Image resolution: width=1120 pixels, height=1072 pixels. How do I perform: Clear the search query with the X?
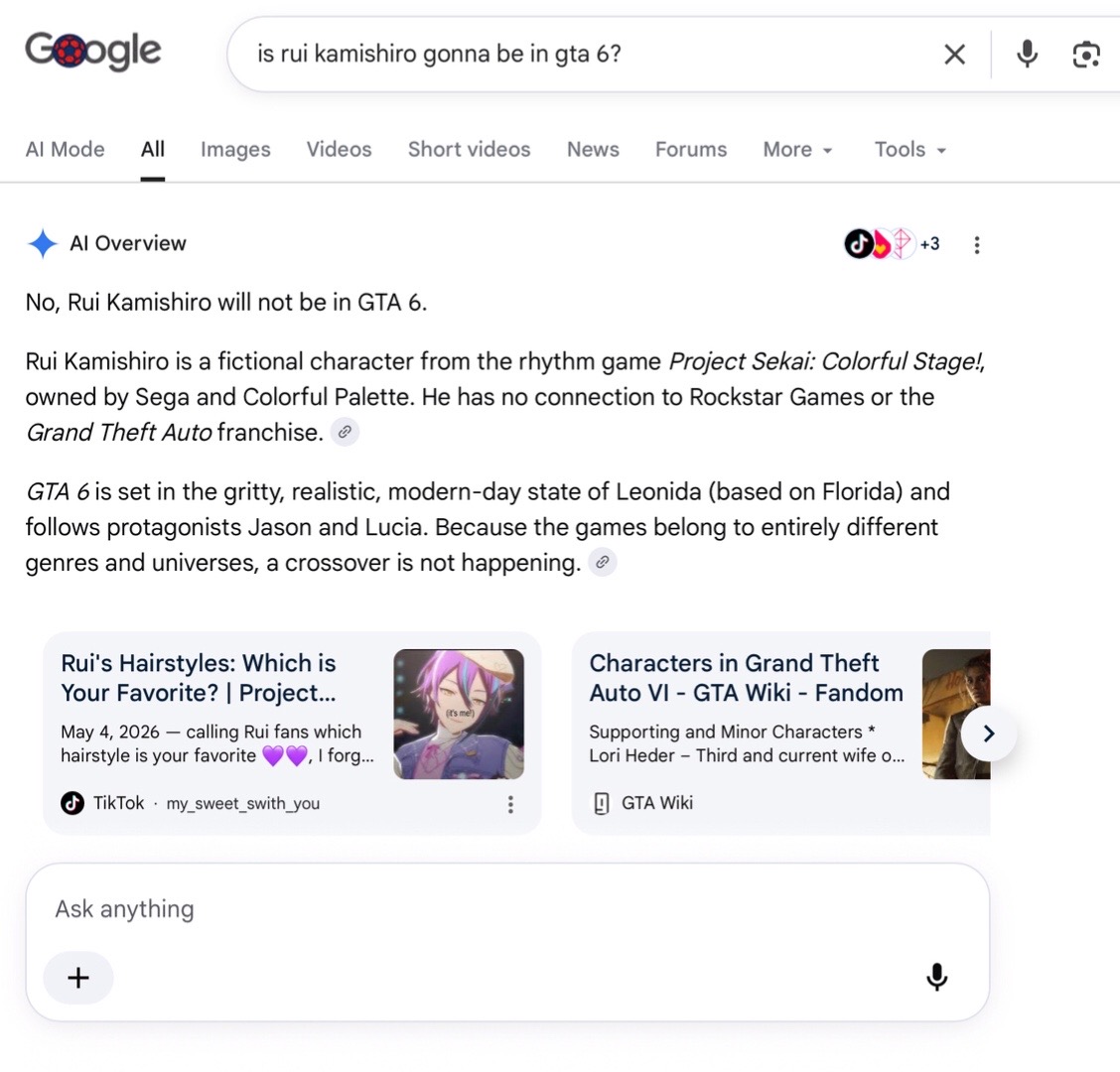click(x=954, y=55)
